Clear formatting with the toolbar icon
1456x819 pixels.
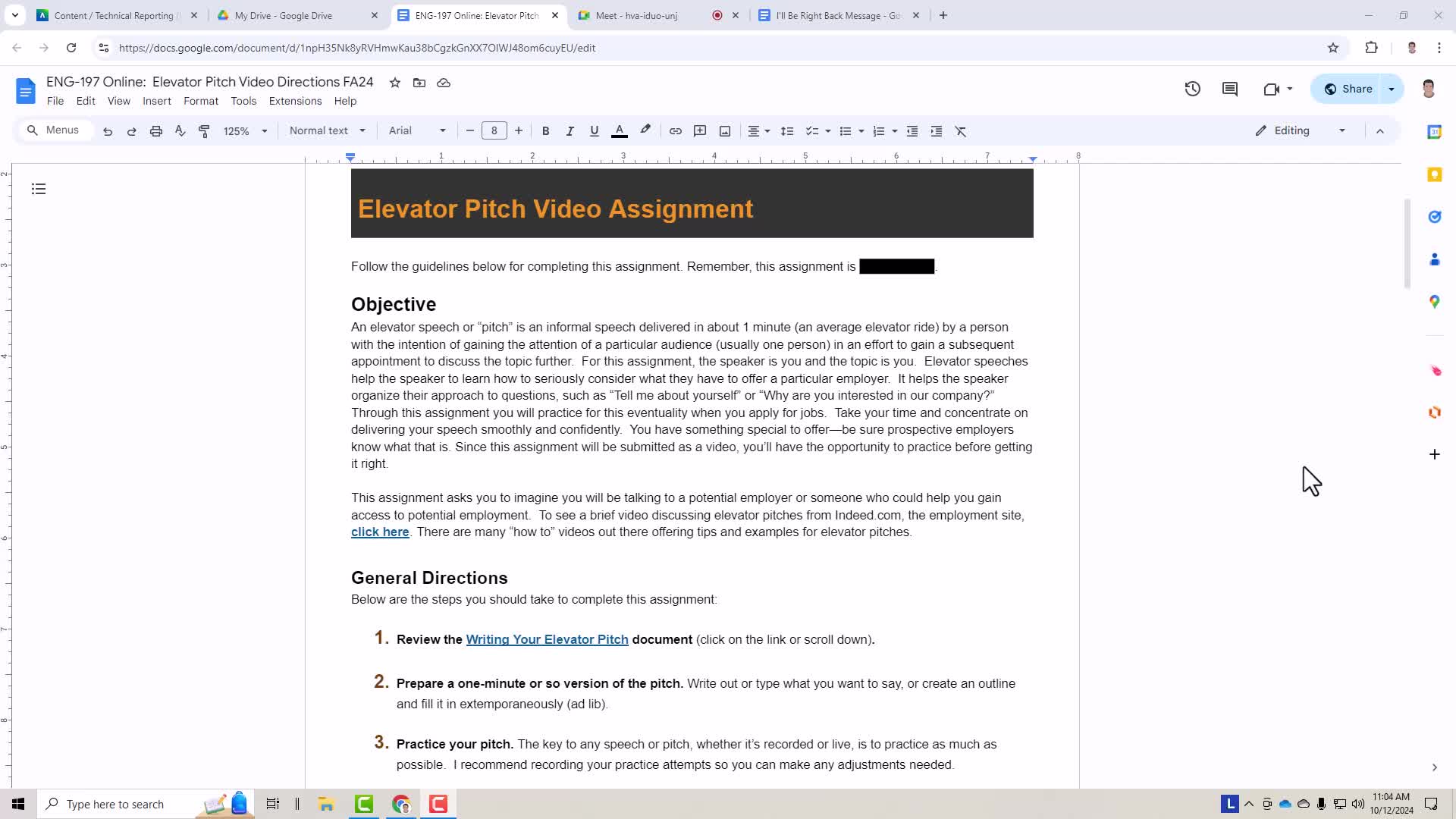pos(961,131)
